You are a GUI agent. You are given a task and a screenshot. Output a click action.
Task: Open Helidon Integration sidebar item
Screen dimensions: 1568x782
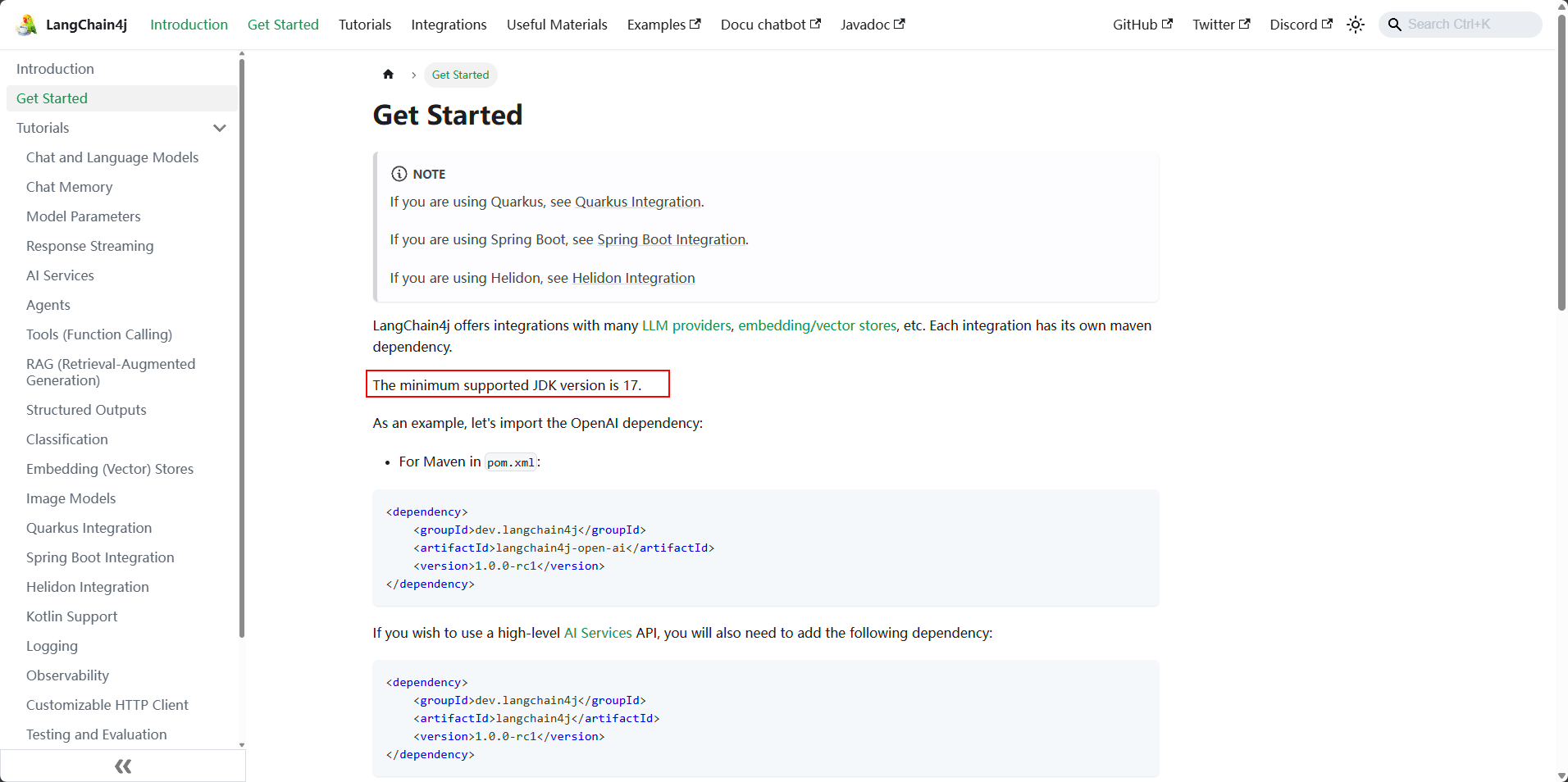tap(87, 587)
